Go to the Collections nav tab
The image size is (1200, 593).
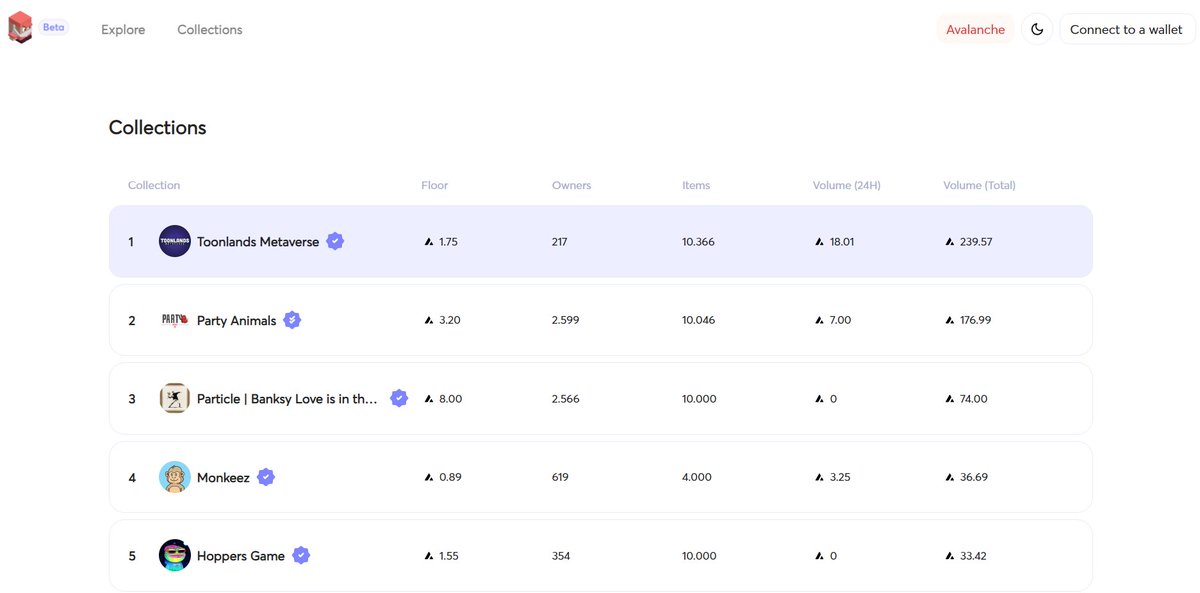210,30
